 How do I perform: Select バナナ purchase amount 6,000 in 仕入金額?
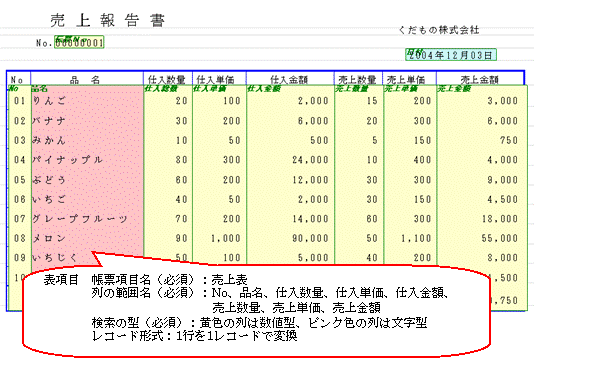pos(313,121)
